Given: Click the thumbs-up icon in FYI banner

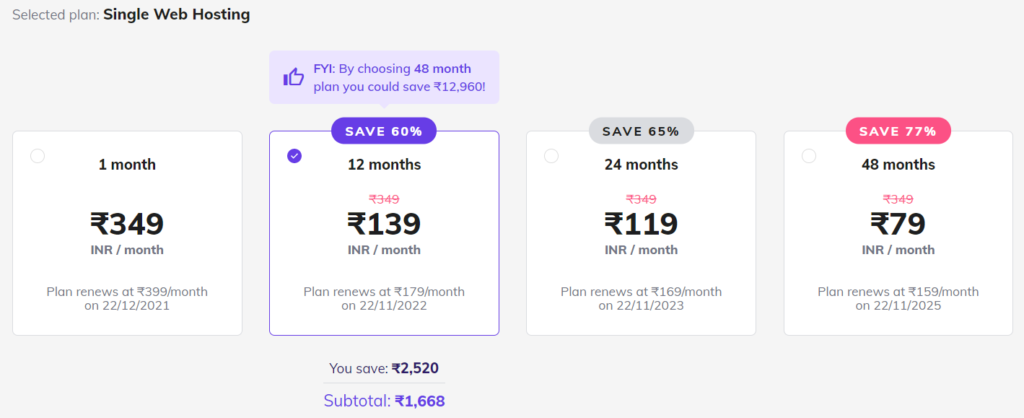Looking at the screenshot, I should [x=294, y=78].
